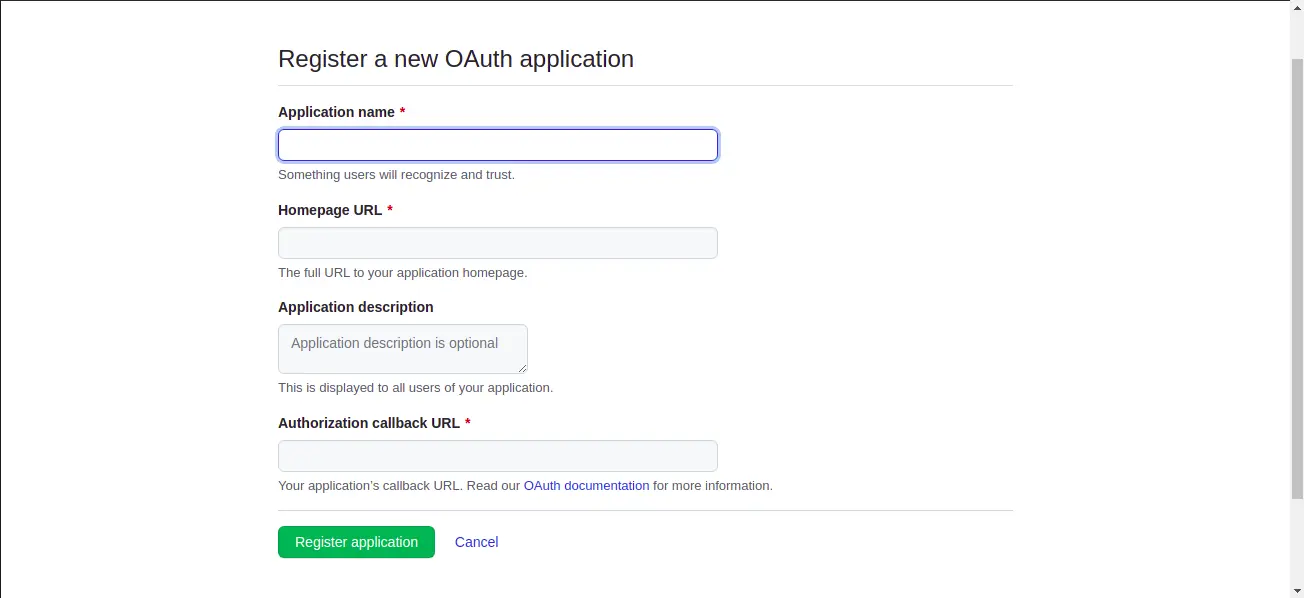Screen dimensions: 1304x598
Task: Click the "Application name" label
Action: tap(336, 112)
